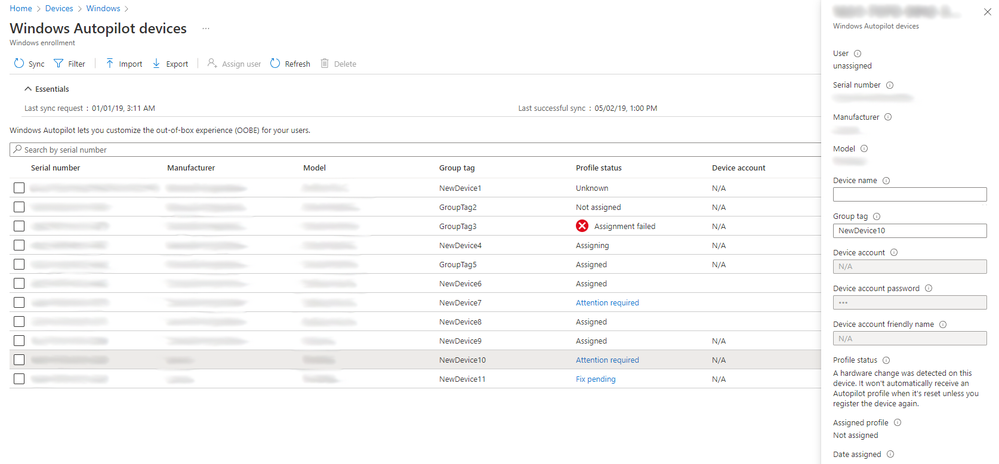The image size is (999, 464).
Task: Click the Device name input field
Action: click(x=910, y=194)
